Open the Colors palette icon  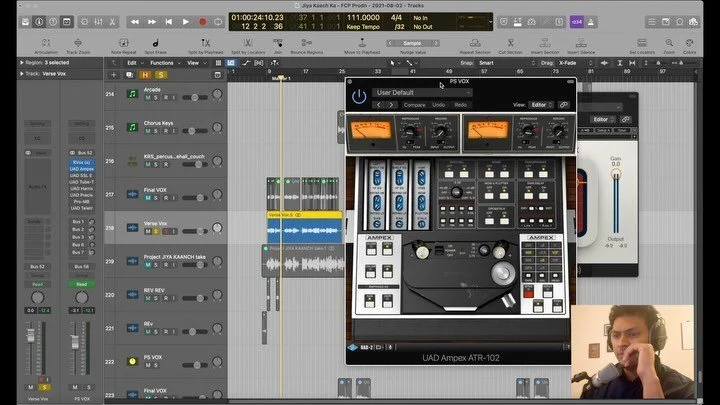(689, 43)
